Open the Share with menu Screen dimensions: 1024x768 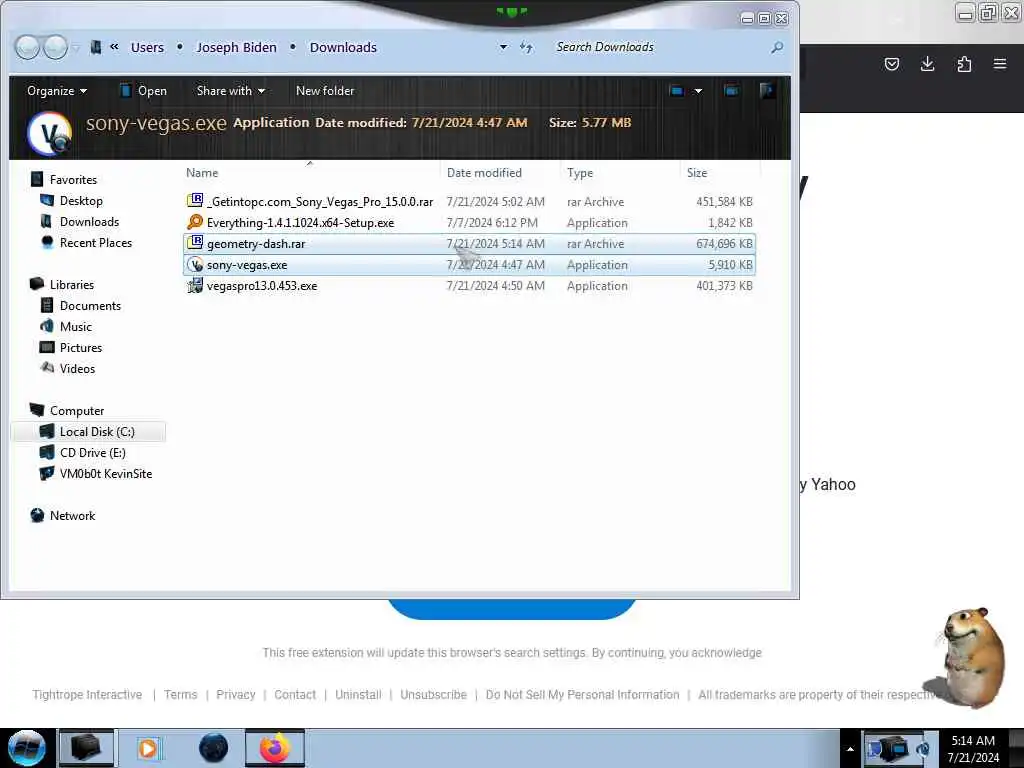pos(231,91)
